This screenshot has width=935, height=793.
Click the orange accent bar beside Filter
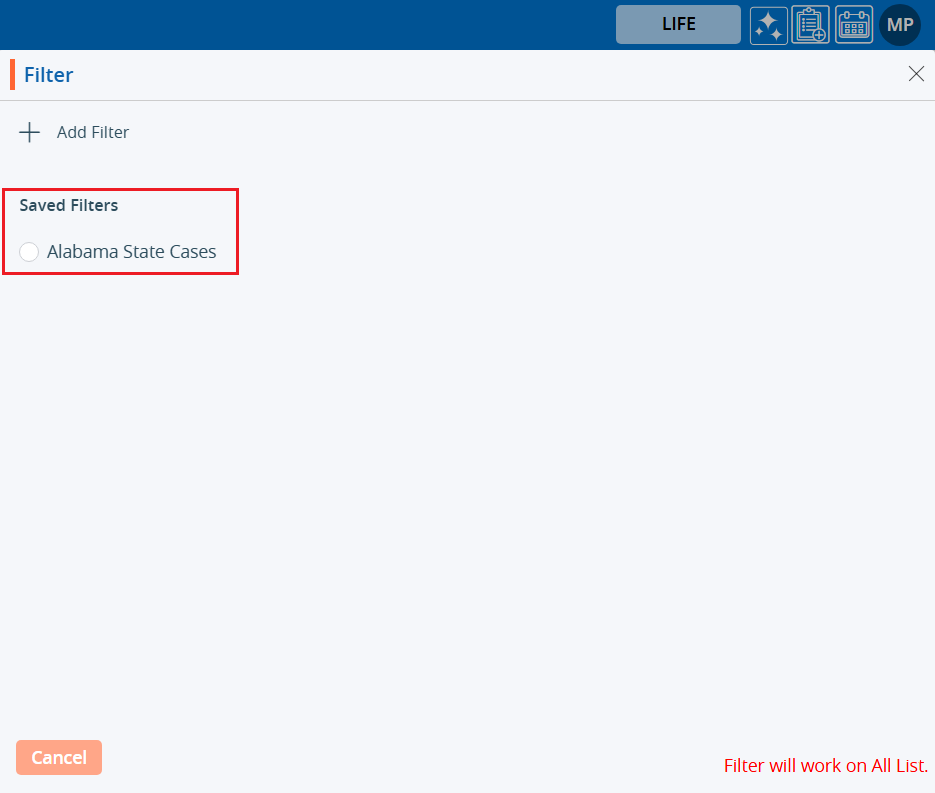point(12,75)
